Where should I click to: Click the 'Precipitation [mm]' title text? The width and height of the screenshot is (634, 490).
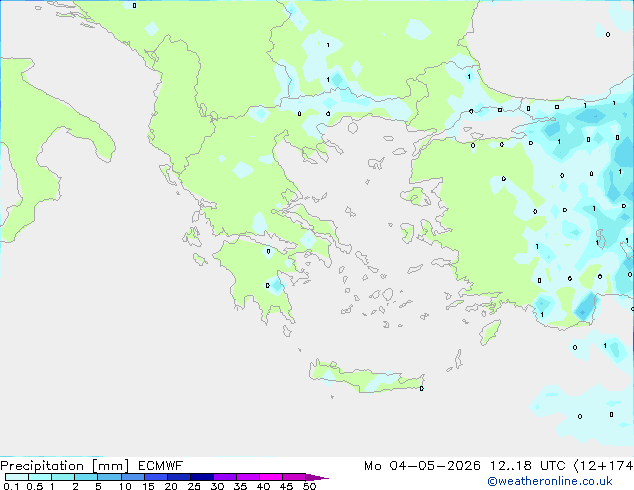pyautogui.click(x=65, y=466)
